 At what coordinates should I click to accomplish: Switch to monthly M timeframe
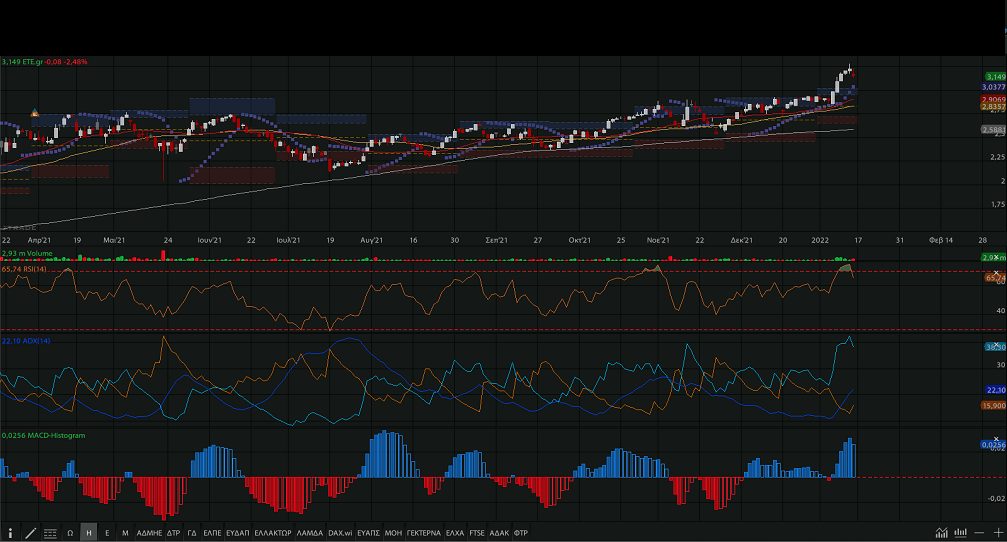point(125,533)
